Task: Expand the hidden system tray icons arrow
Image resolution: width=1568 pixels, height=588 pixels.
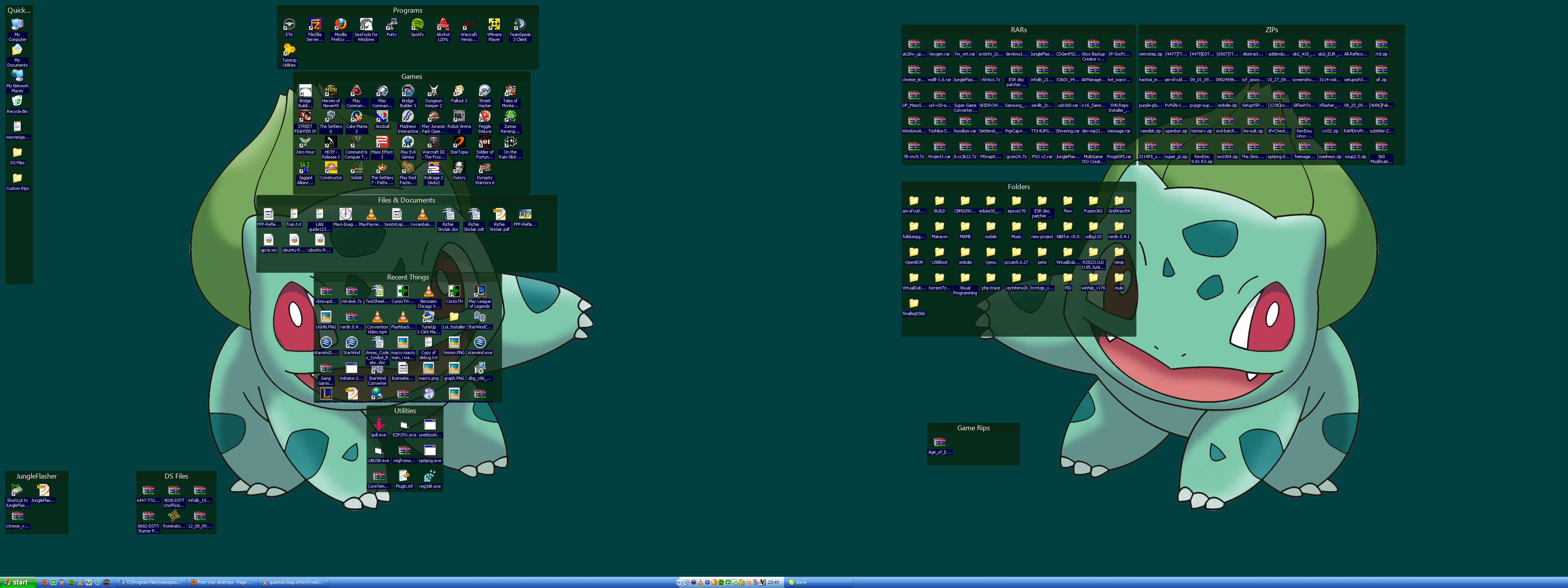Action: (x=679, y=583)
